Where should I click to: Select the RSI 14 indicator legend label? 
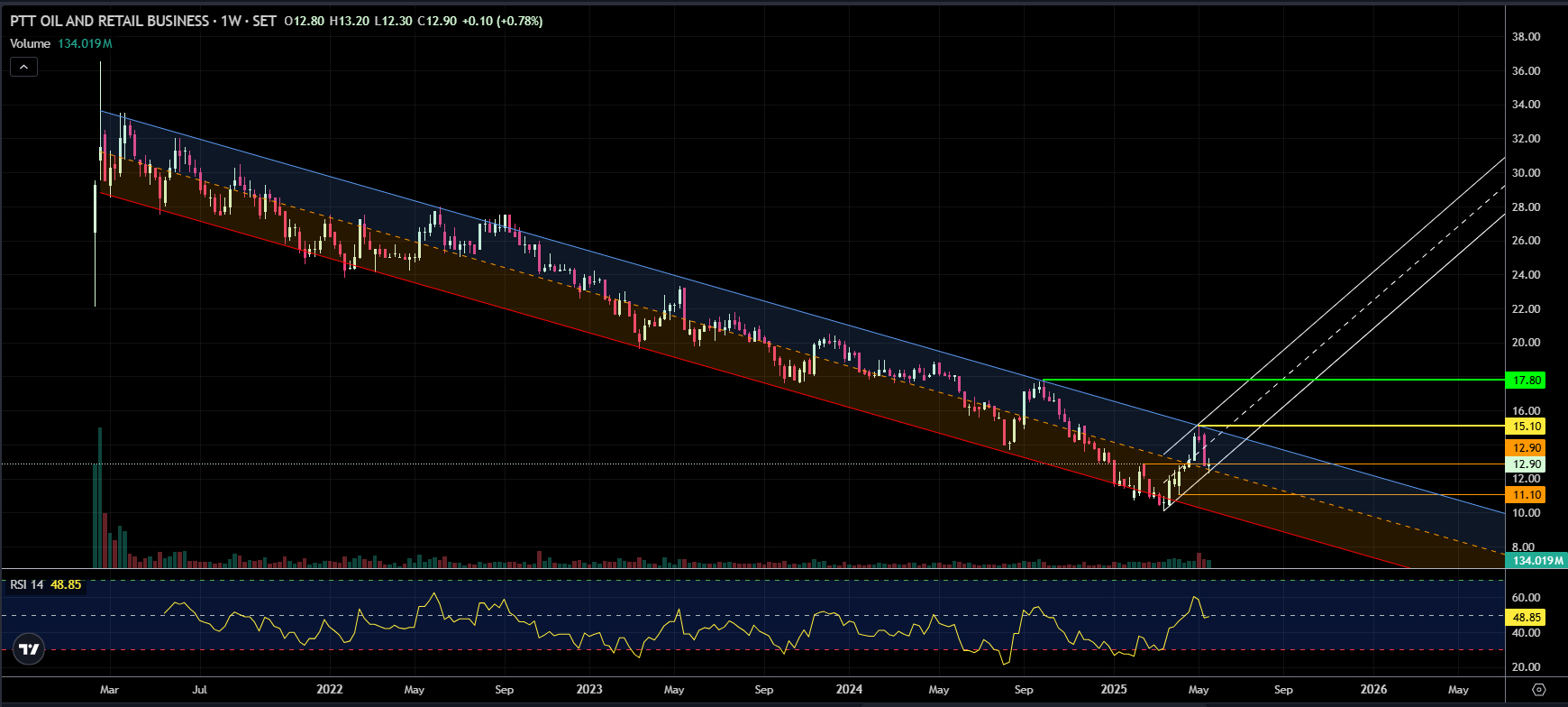coord(27,584)
